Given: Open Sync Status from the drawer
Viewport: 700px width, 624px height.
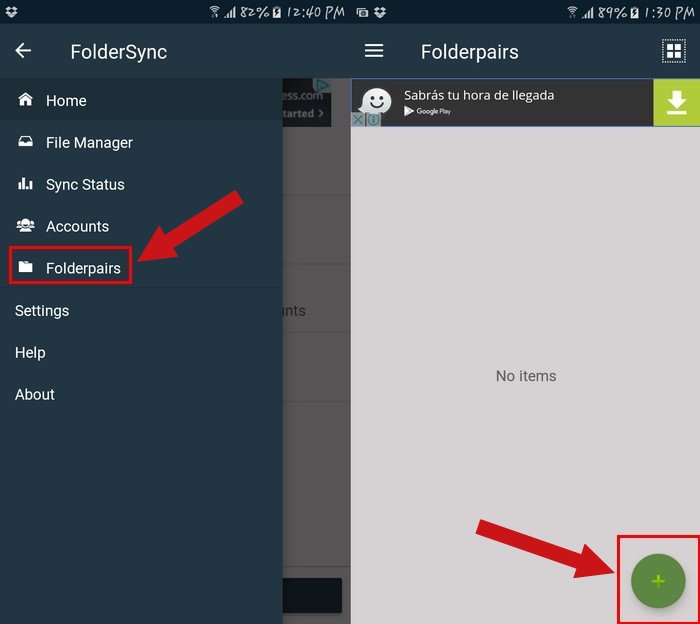Looking at the screenshot, I should point(85,184).
